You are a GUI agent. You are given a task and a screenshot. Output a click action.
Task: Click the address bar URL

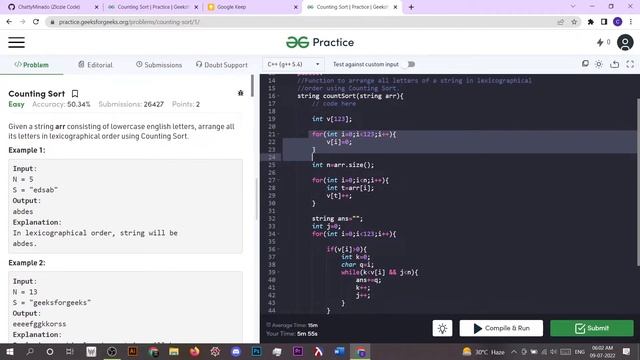click(x=129, y=22)
